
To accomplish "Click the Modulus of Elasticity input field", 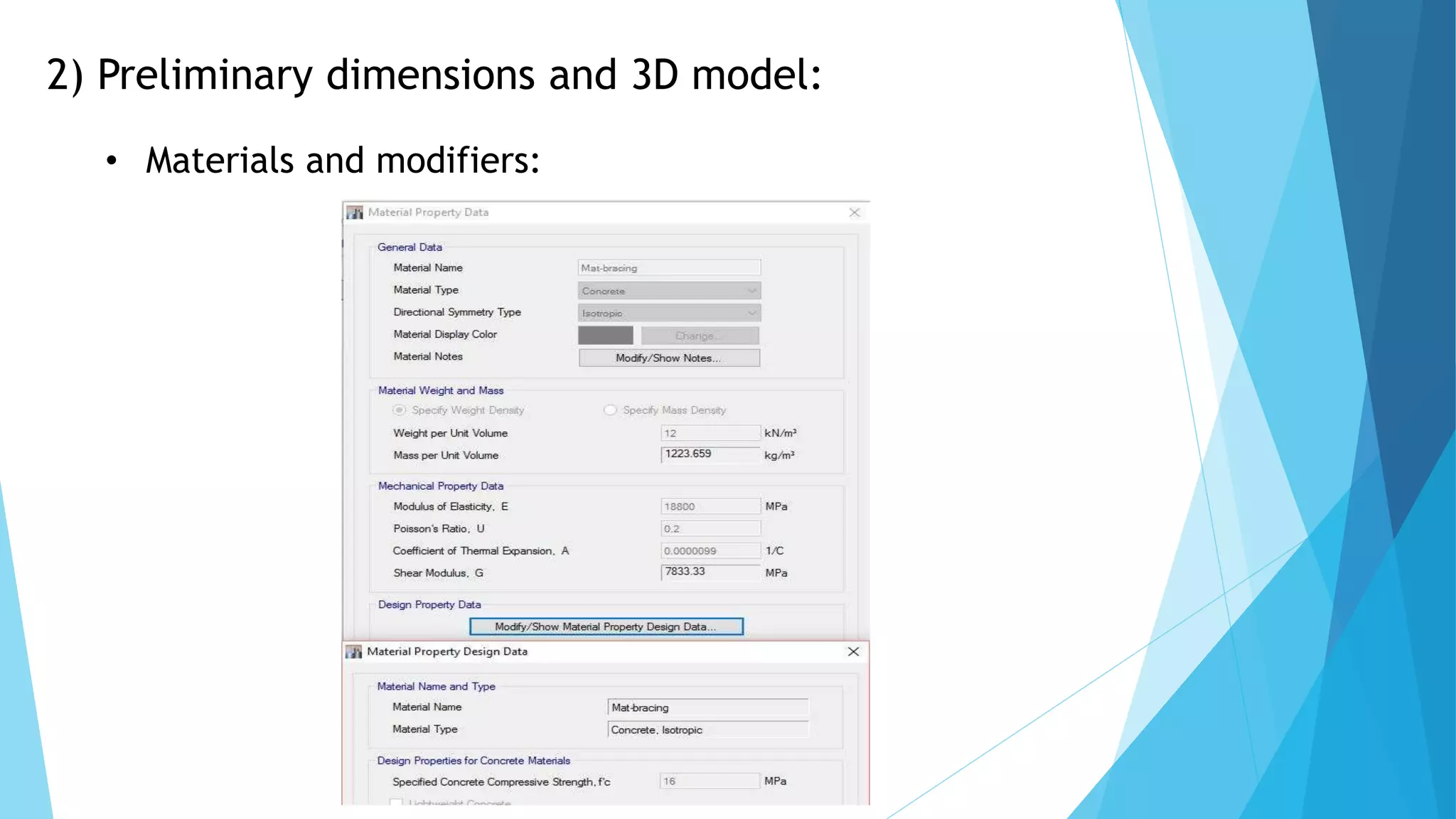I will [x=710, y=506].
